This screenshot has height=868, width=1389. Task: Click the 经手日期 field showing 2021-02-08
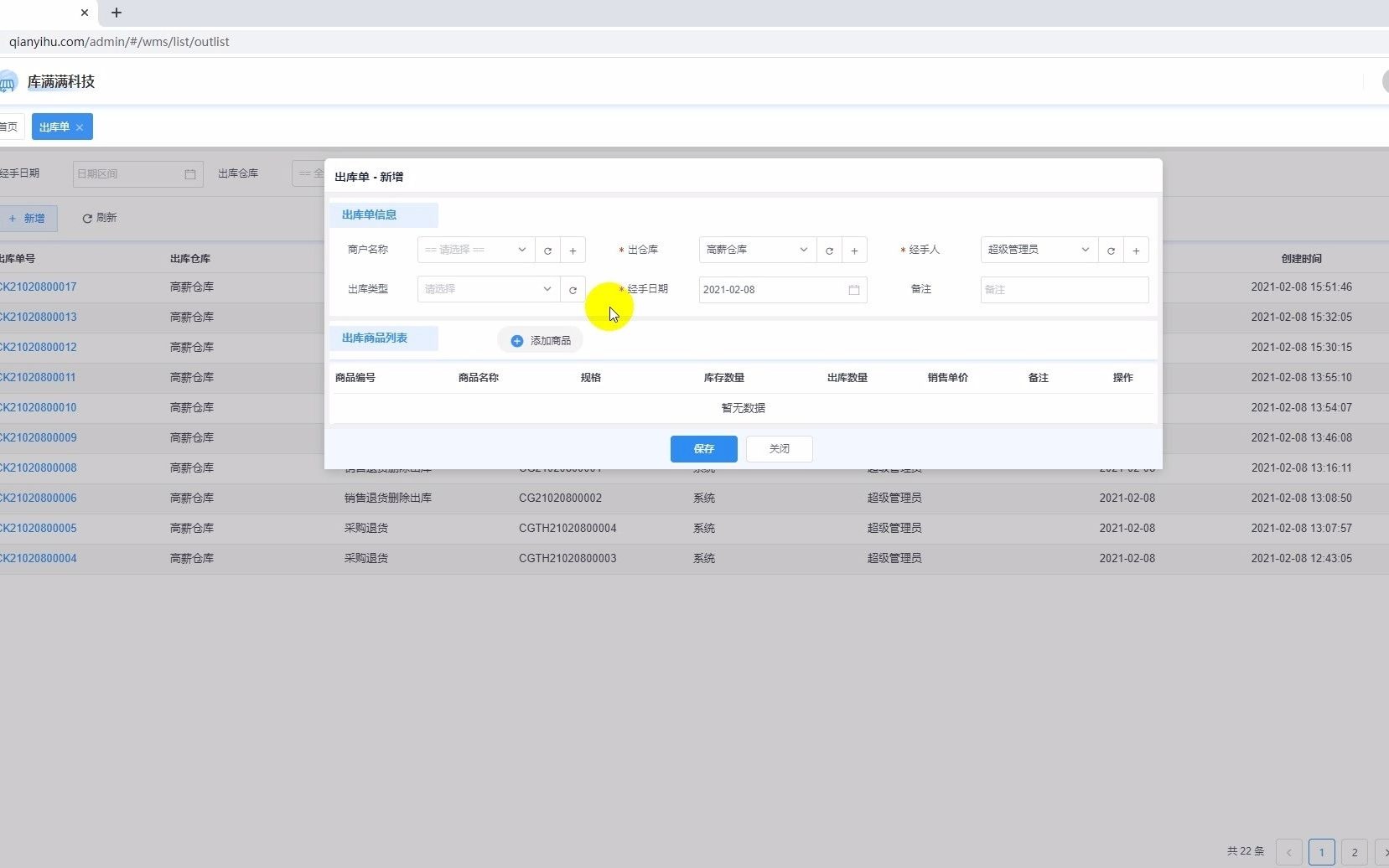coord(783,289)
